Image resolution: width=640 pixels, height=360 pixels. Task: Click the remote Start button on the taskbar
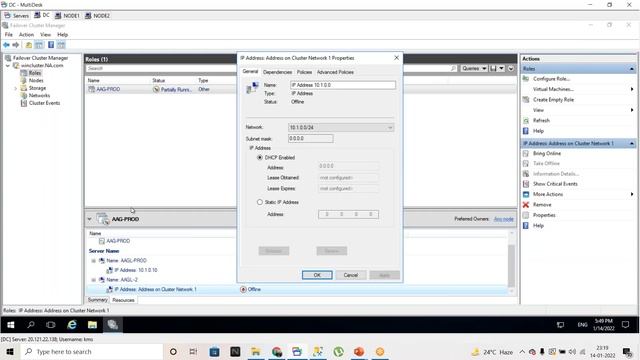click(x=11, y=325)
